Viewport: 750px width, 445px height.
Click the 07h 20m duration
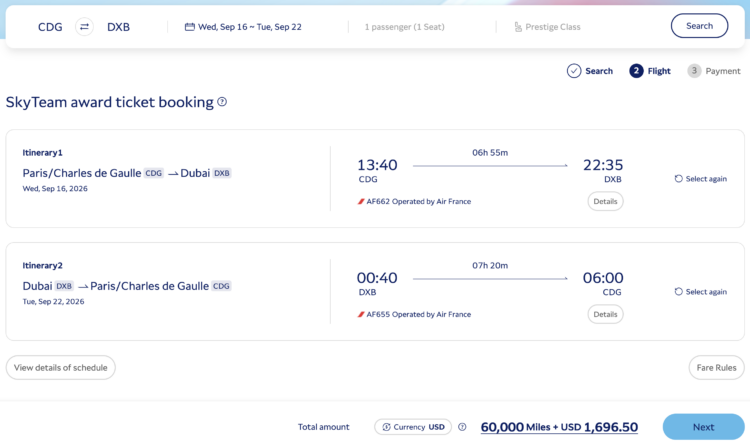coord(490,266)
